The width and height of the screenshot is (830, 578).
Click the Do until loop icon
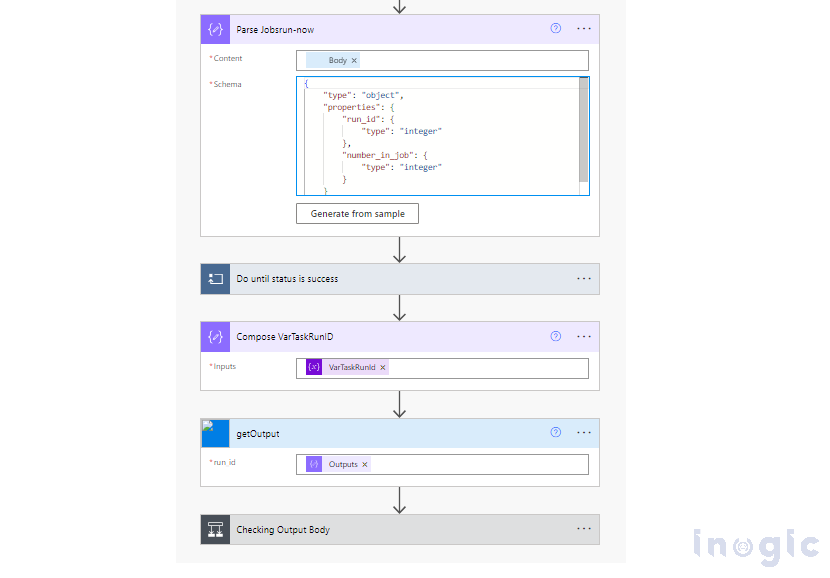point(215,279)
